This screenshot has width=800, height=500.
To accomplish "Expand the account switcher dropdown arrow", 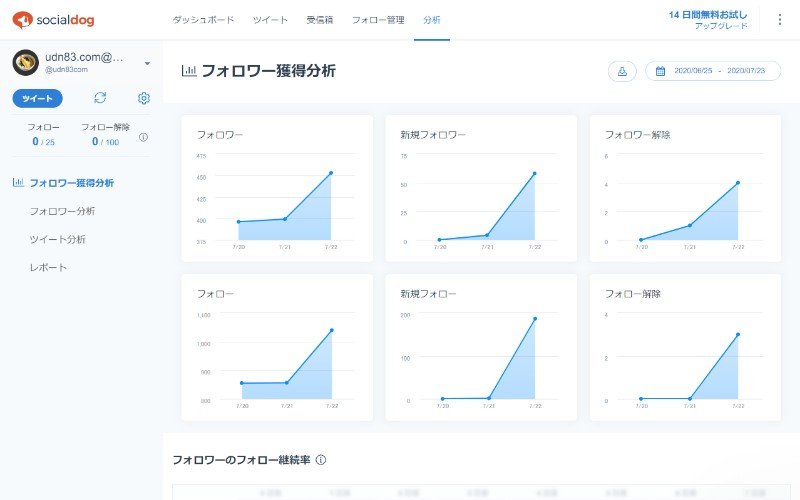I will click(147, 63).
